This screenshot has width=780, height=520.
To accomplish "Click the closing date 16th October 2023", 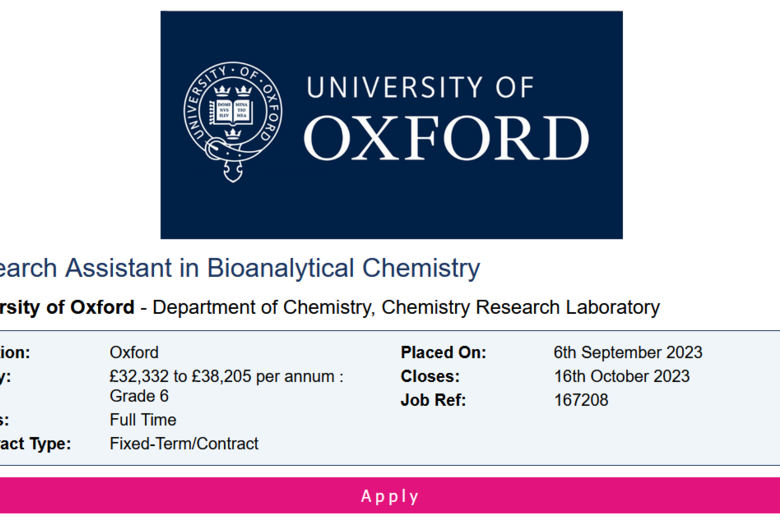I will [622, 376].
